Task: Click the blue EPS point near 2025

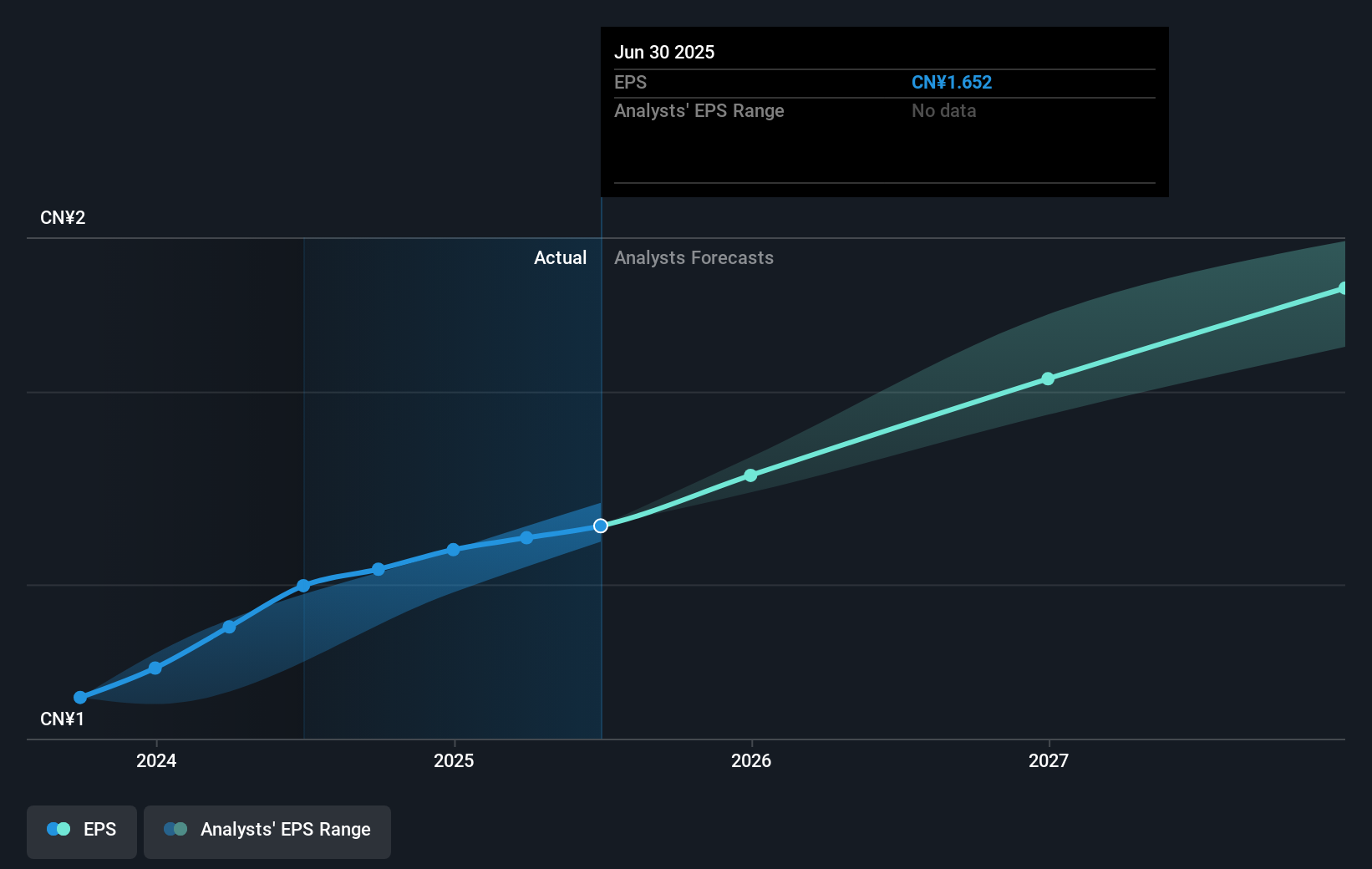Action: coord(452,550)
